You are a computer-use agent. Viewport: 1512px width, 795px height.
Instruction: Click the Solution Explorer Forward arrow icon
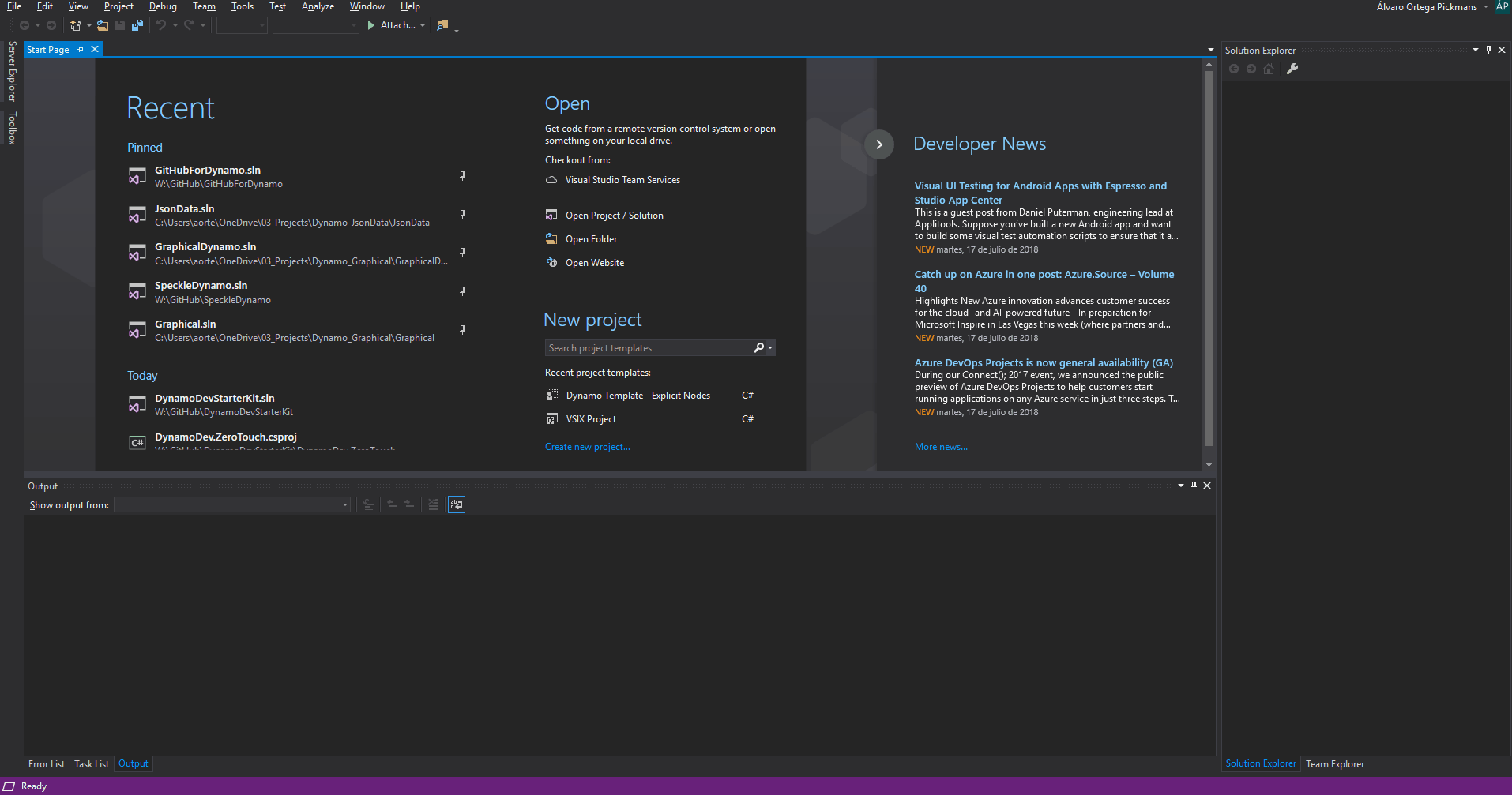coord(1251,69)
